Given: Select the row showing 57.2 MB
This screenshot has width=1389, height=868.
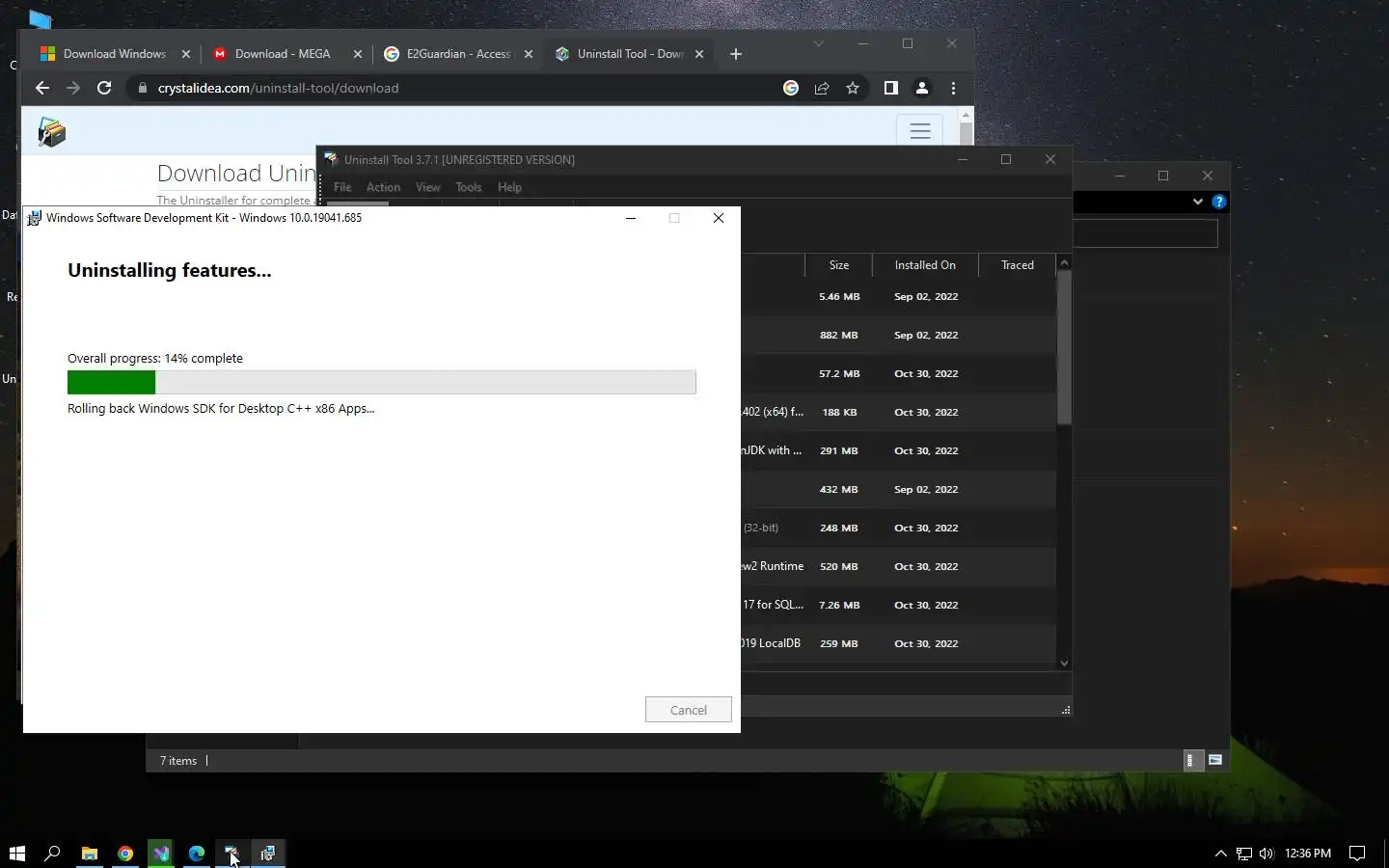Looking at the screenshot, I should [898, 373].
